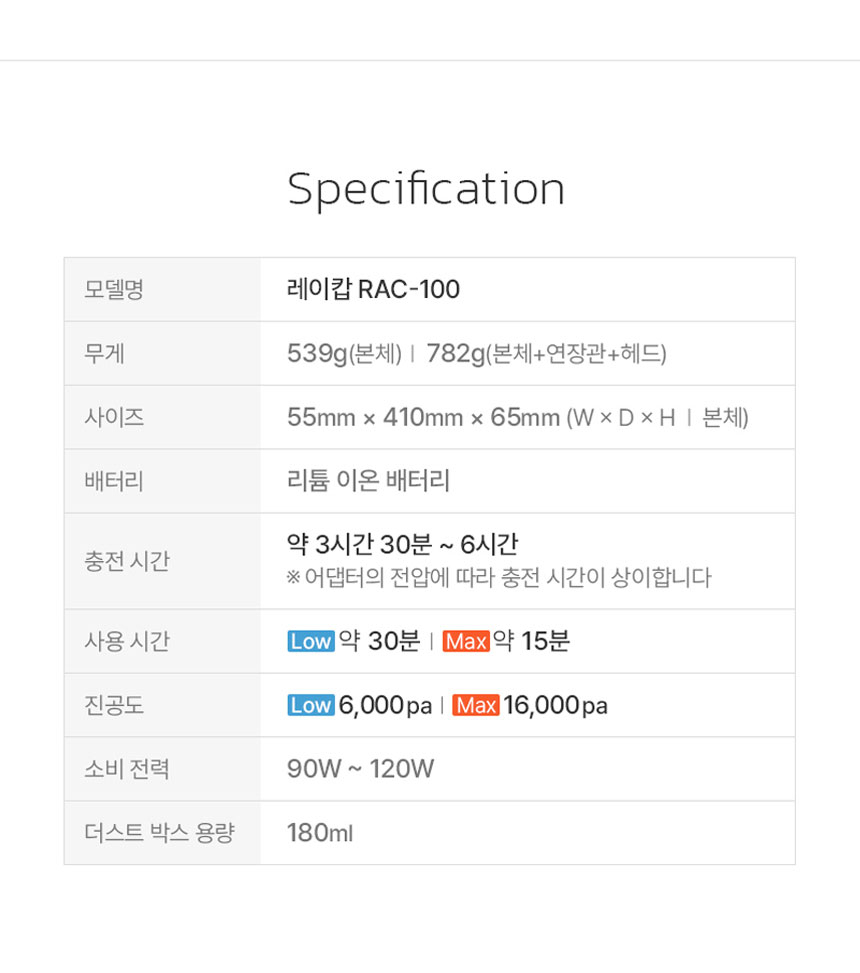Viewport: 860px width, 973px height.
Task: Click the orange Max badge beside 약 15분
Action: [x=465, y=641]
